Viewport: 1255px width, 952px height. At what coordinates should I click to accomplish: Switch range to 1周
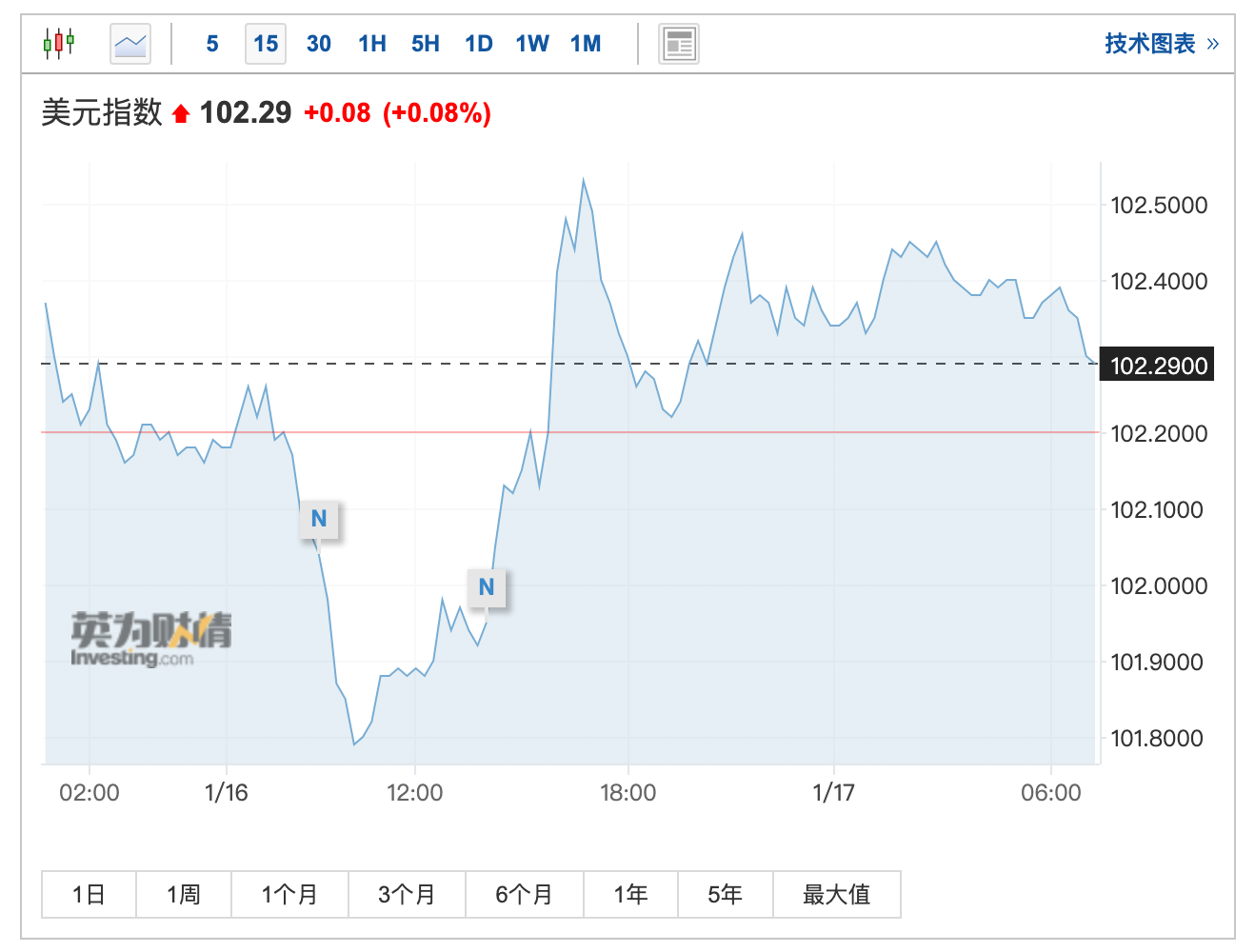pos(184,894)
